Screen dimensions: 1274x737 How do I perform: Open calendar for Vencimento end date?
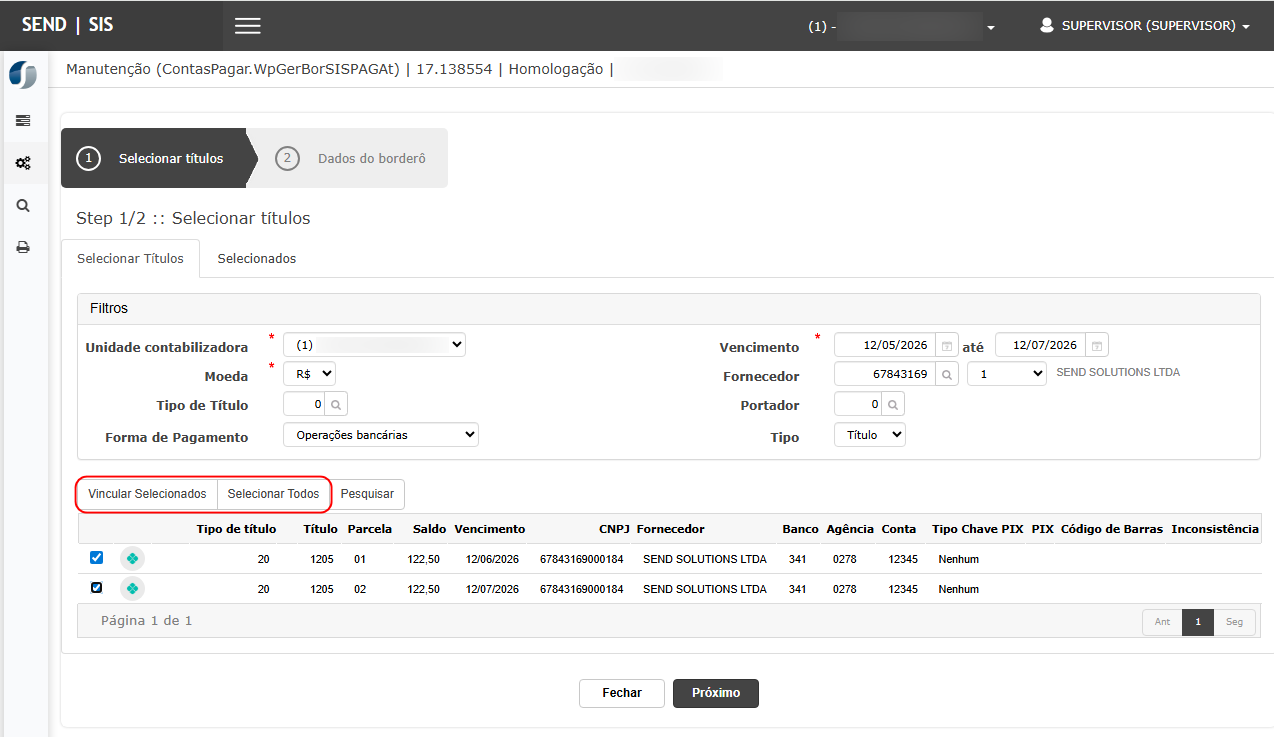(x=1097, y=346)
